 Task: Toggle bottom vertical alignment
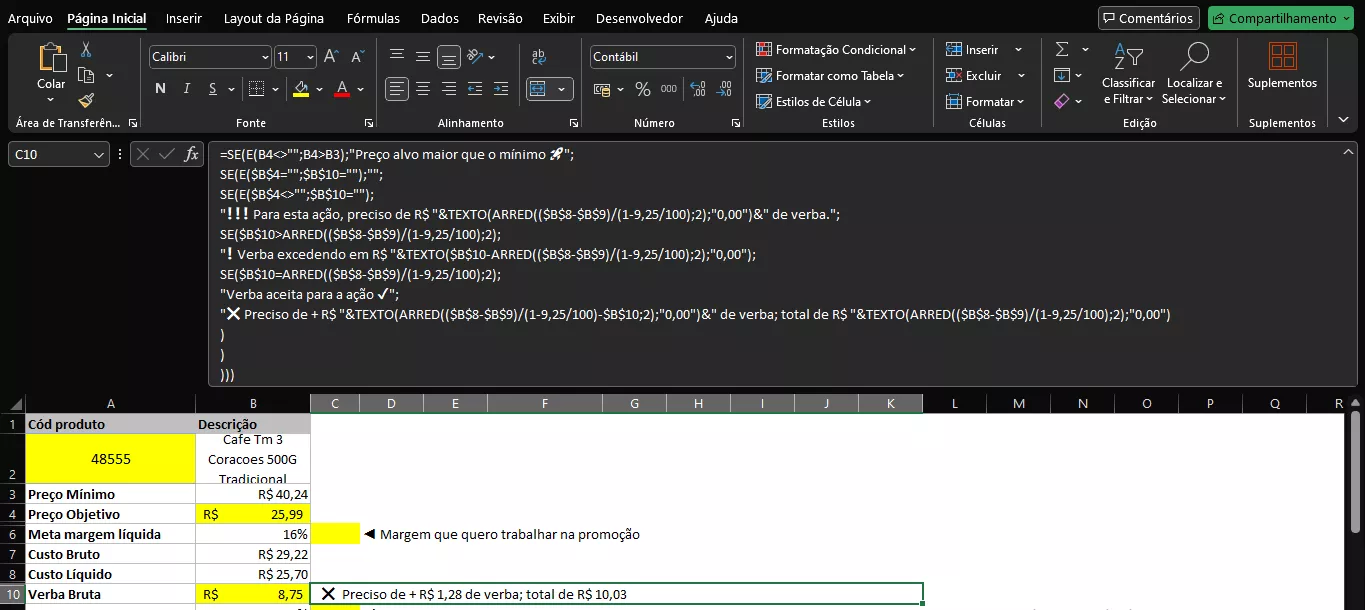tap(449, 57)
